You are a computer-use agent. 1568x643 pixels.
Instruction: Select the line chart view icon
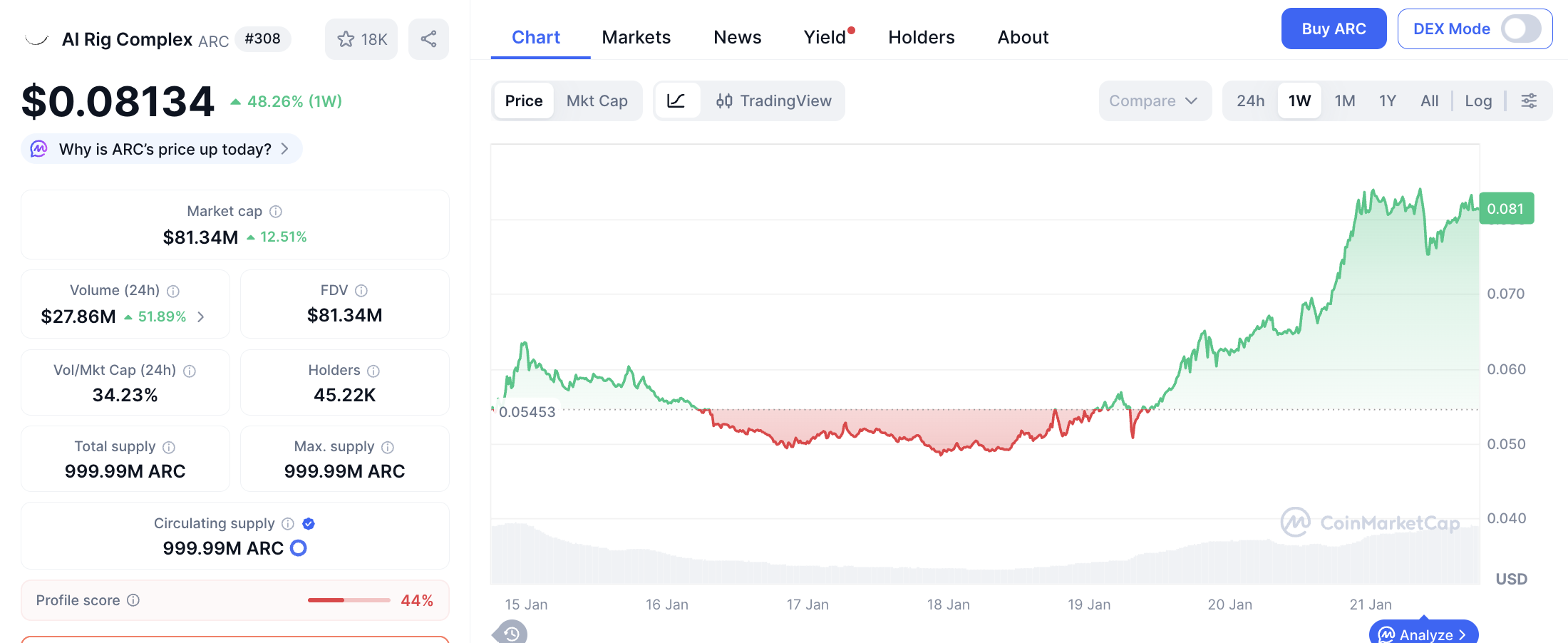(676, 101)
